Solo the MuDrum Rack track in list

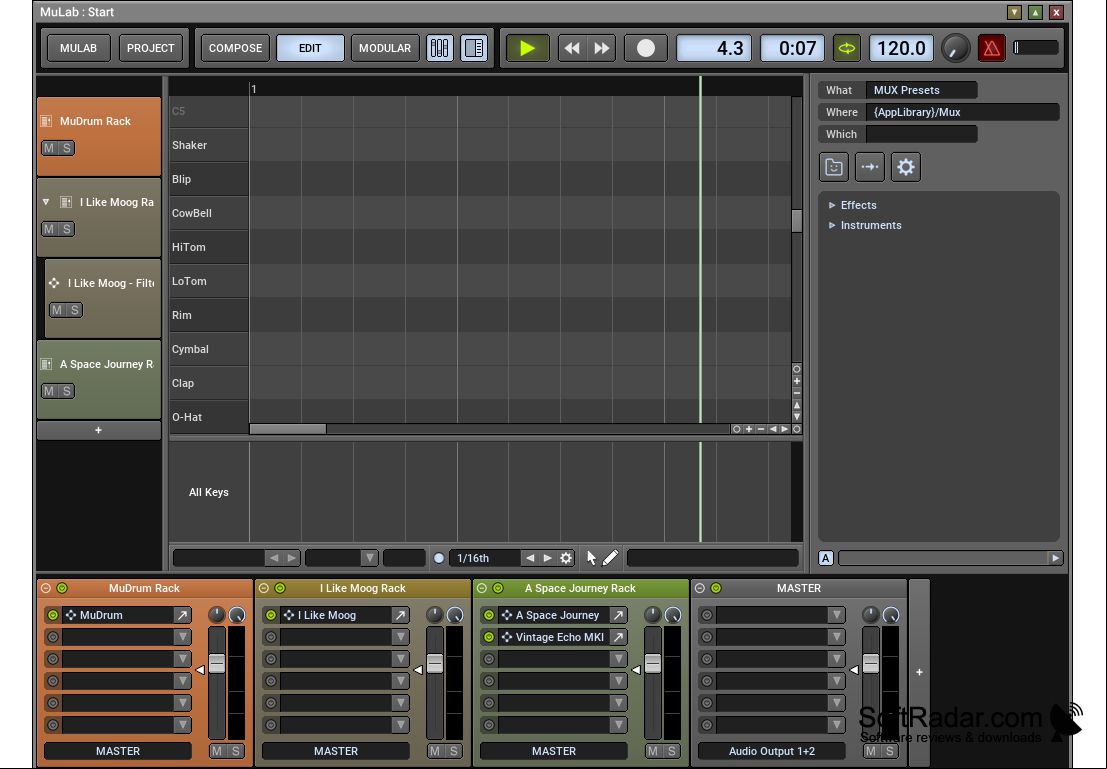pos(66,148)
